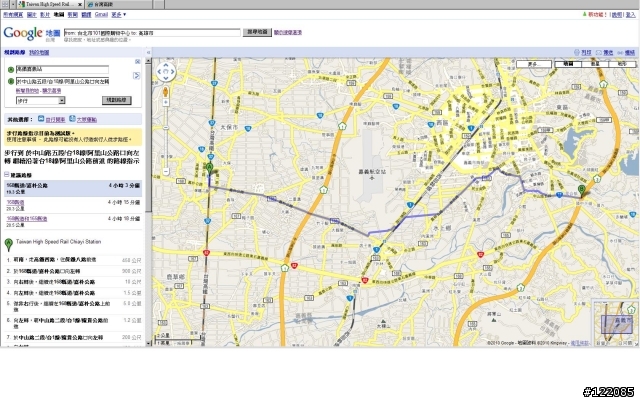Open the browser tab dropdown arrow
The height and width of the screenshot is (400, 640).
click(x=13, y=4)
